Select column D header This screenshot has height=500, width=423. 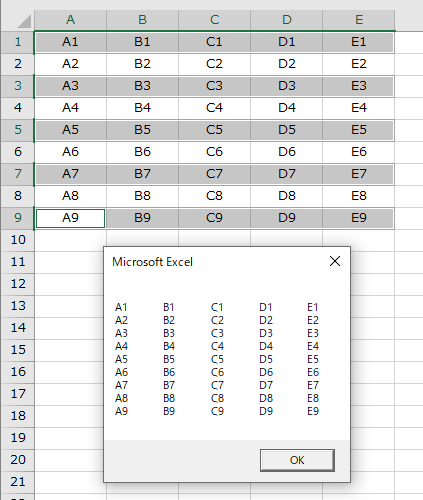tap(287, 20)
